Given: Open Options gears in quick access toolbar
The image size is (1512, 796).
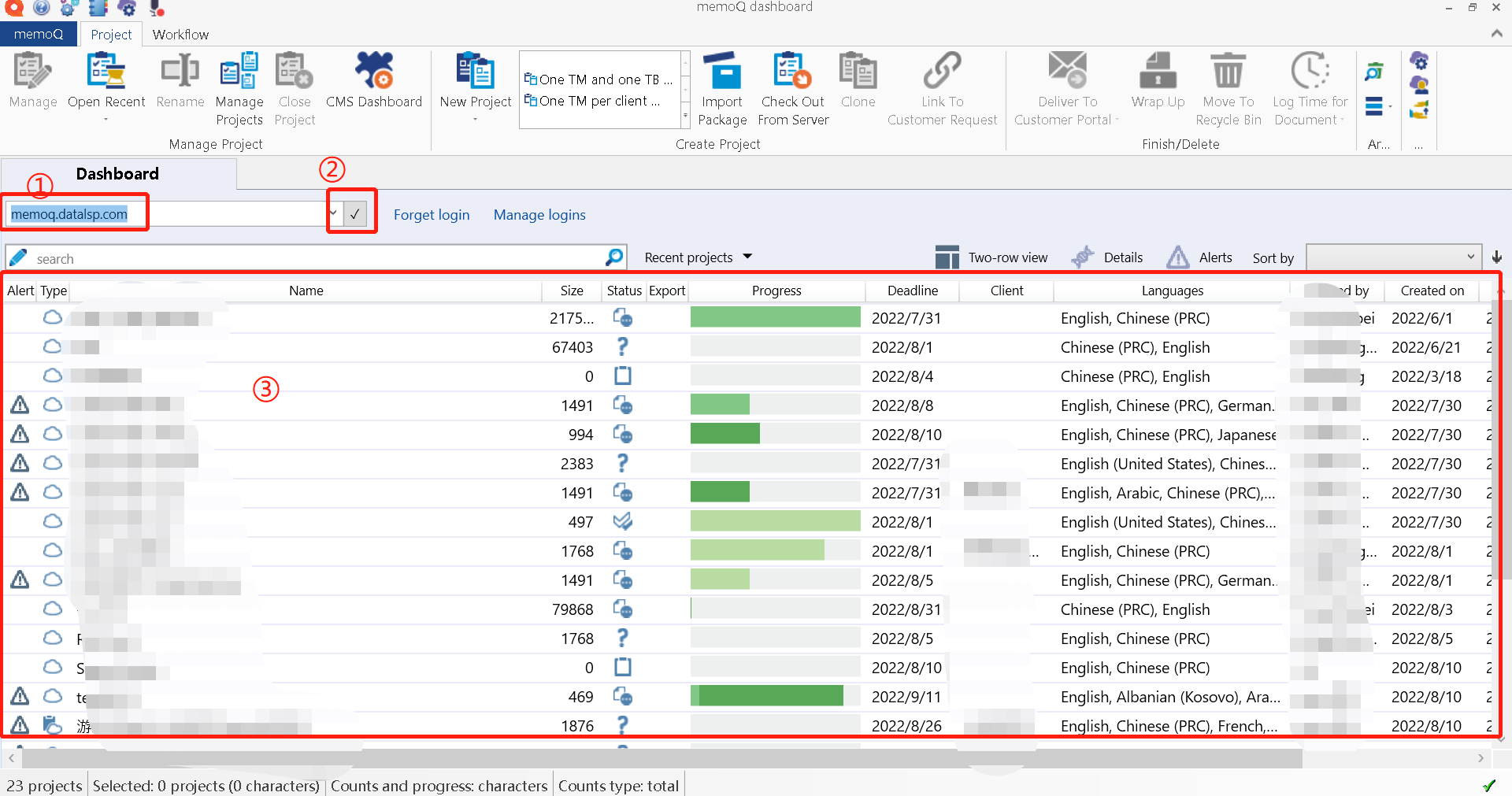Looking at the screenshot, I should point(69,8).
